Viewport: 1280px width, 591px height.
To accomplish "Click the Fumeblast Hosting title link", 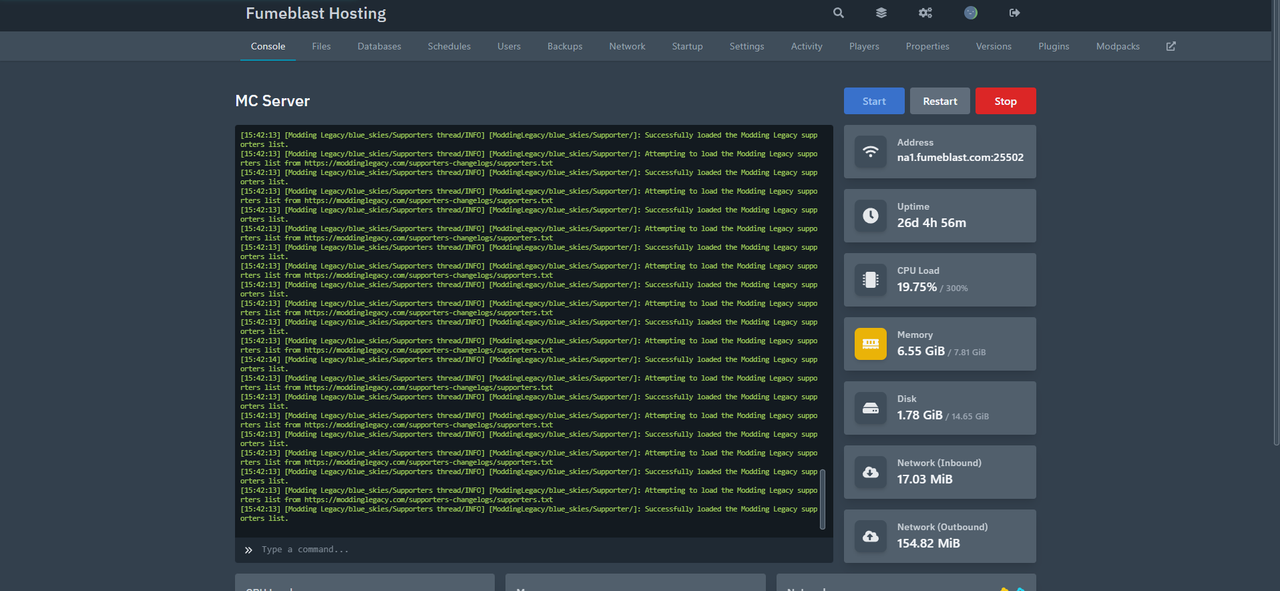I will tap(316, 14).
